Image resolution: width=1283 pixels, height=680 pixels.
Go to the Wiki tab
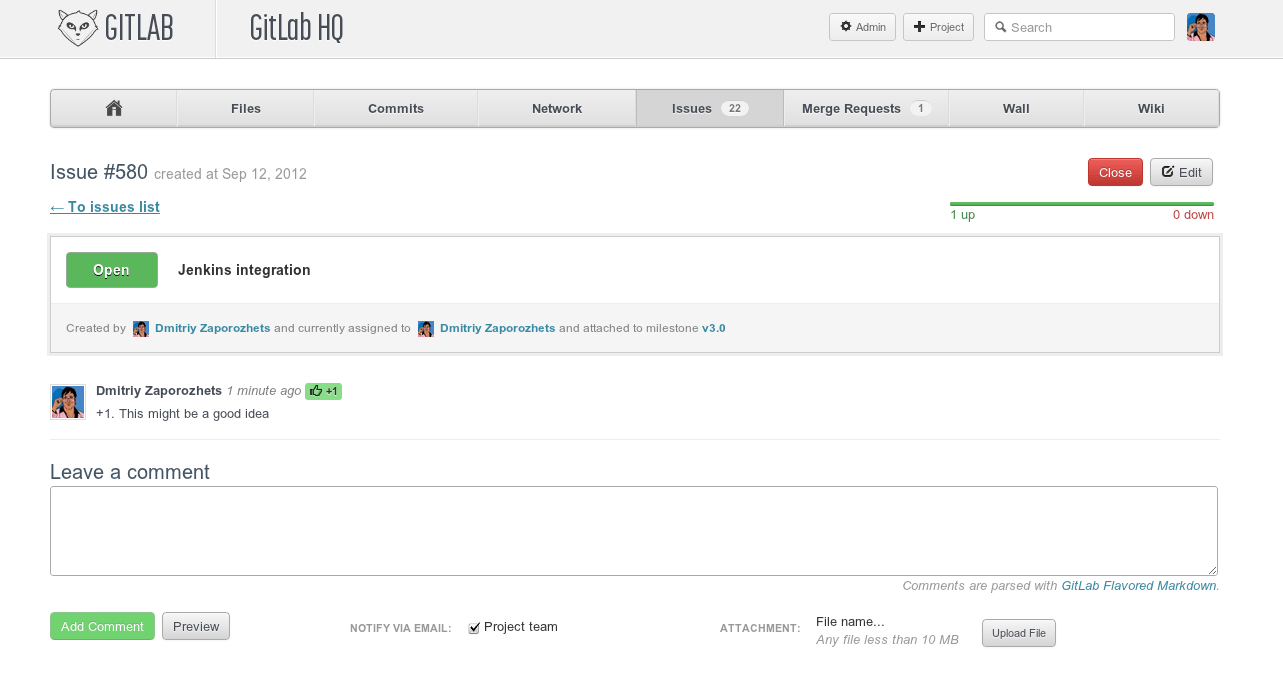coord(1151,108)
